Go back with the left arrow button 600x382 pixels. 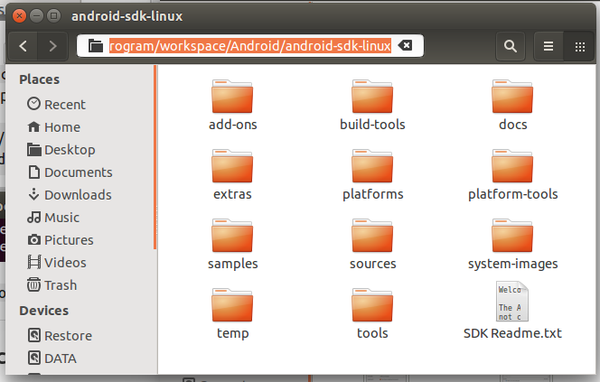[23, 46]
